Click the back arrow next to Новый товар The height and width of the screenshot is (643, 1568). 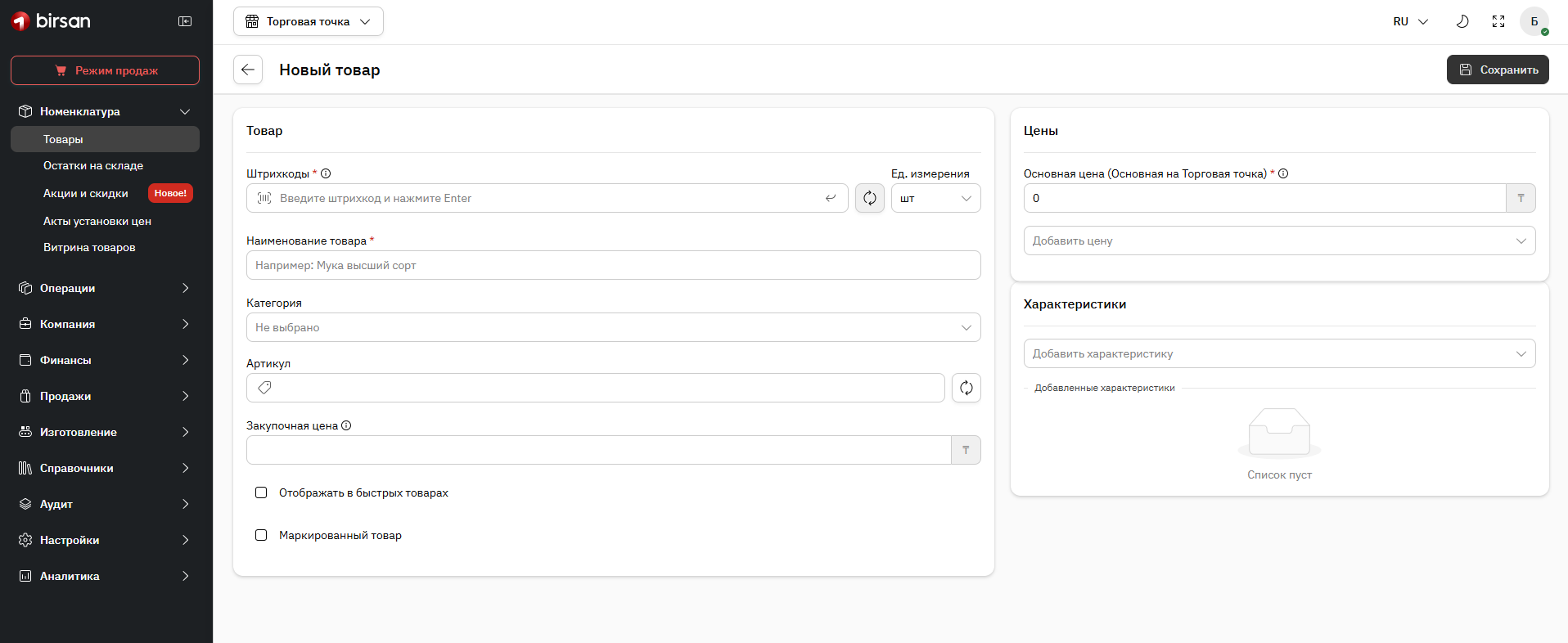click(x=248, y=70)
